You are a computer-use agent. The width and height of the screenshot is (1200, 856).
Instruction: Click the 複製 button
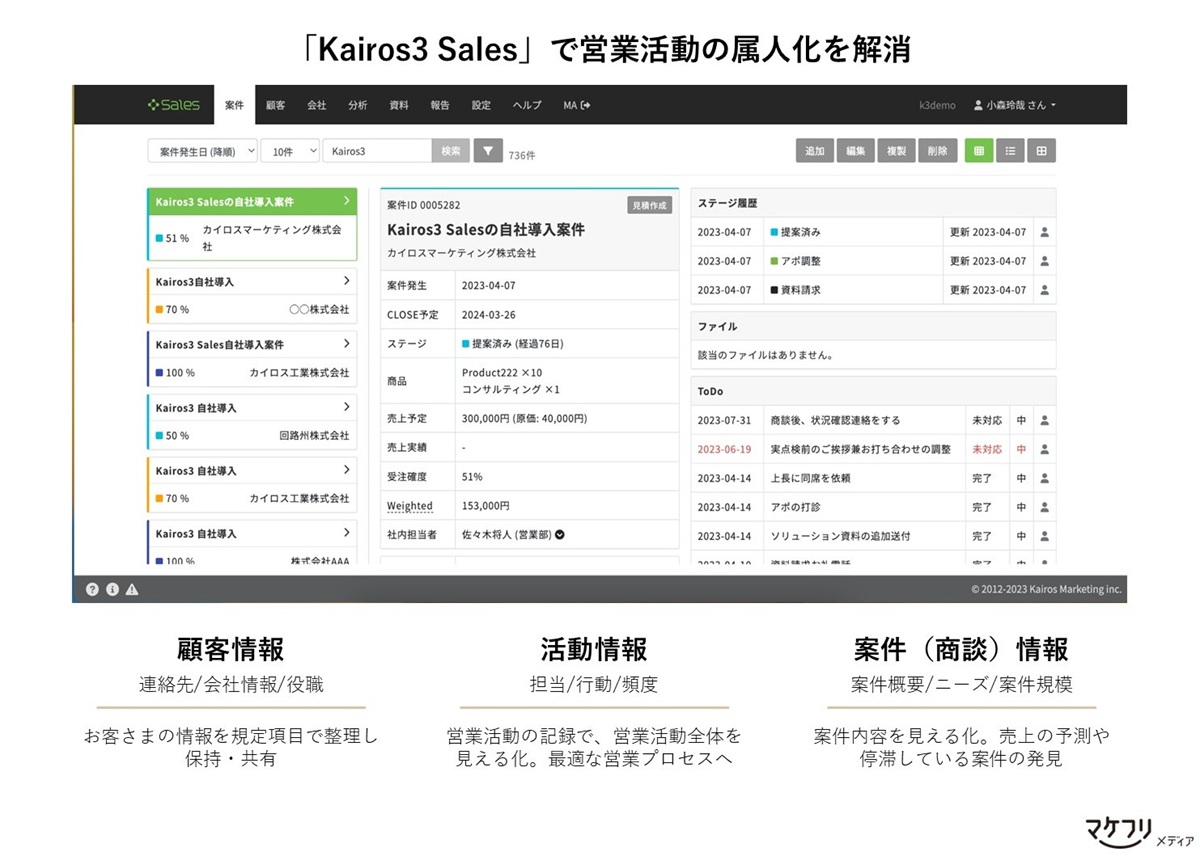click(x=896, y=151)
